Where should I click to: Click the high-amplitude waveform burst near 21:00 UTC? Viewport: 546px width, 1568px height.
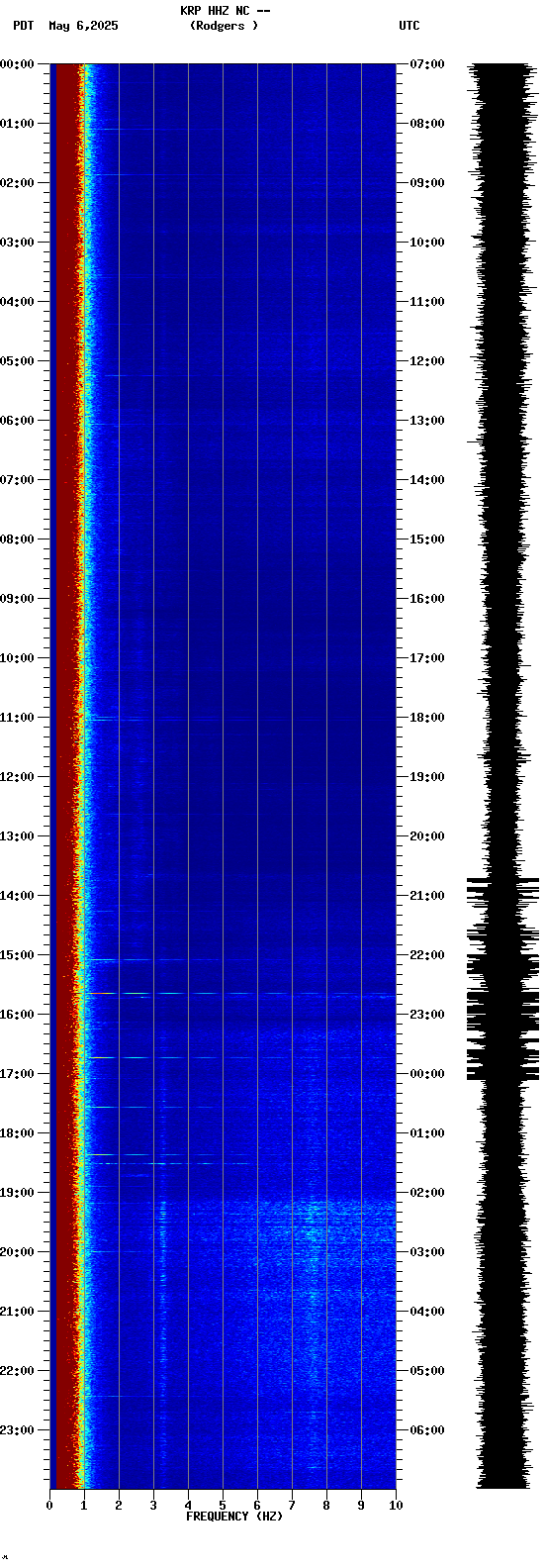tap(503, 891)
